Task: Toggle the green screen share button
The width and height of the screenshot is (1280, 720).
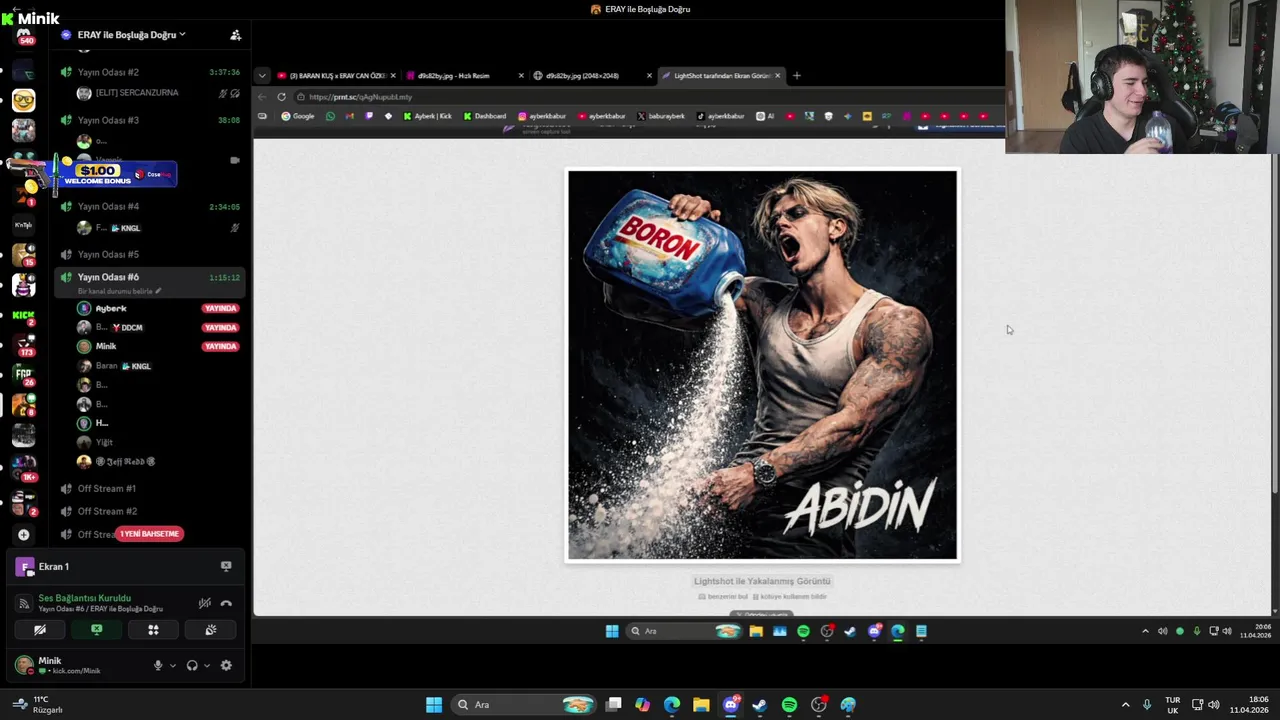Action: point(97,630)
